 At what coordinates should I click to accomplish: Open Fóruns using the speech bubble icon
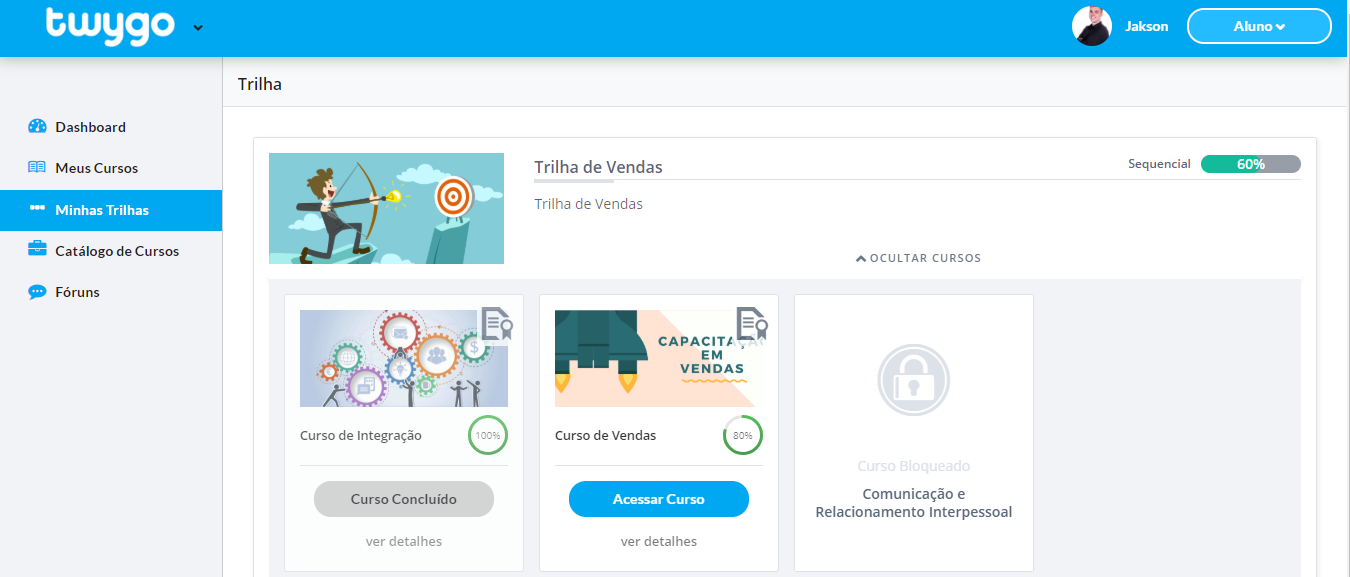pos(36,291)
